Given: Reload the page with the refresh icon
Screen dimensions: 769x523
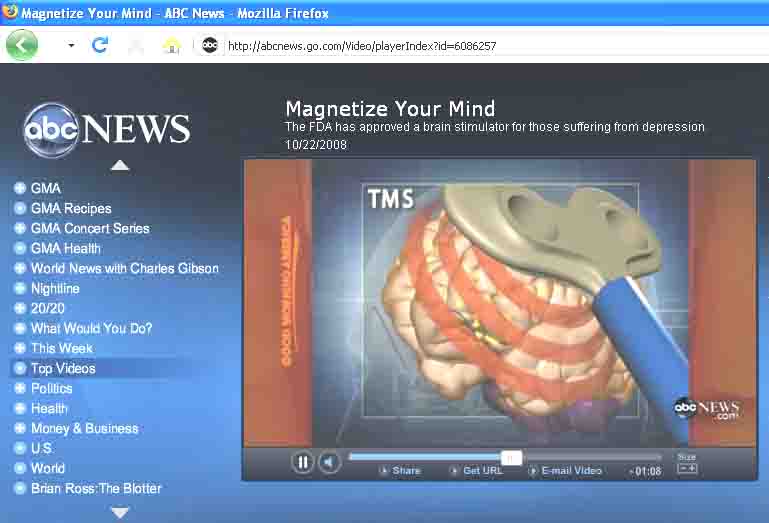Looking at the screenshot, I should click(100, 45).
